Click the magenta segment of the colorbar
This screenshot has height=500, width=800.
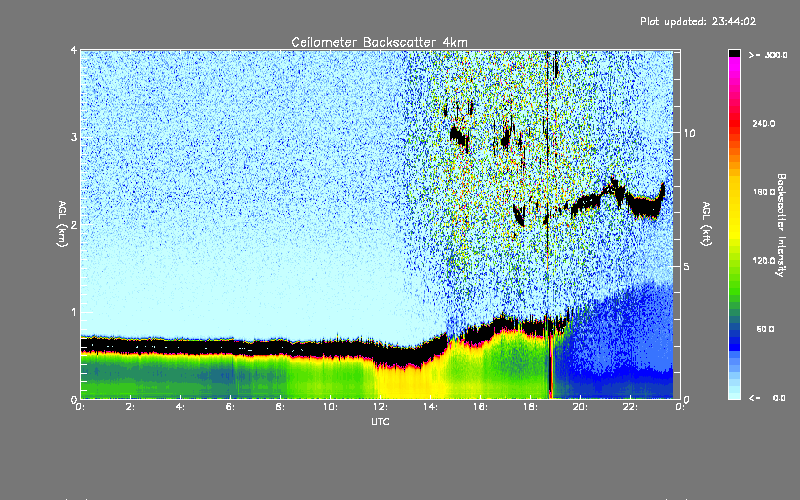coord(734,63)
